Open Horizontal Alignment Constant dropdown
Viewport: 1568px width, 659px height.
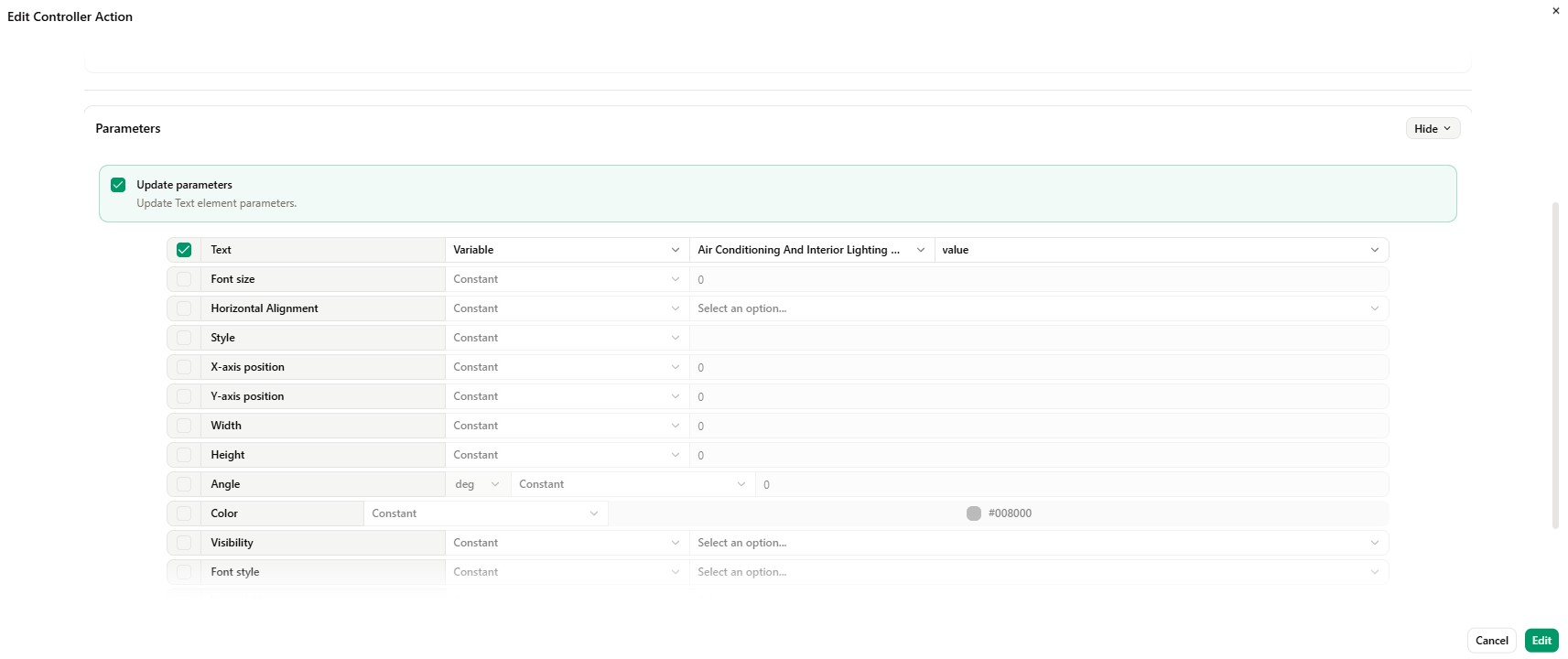(567, 308)
